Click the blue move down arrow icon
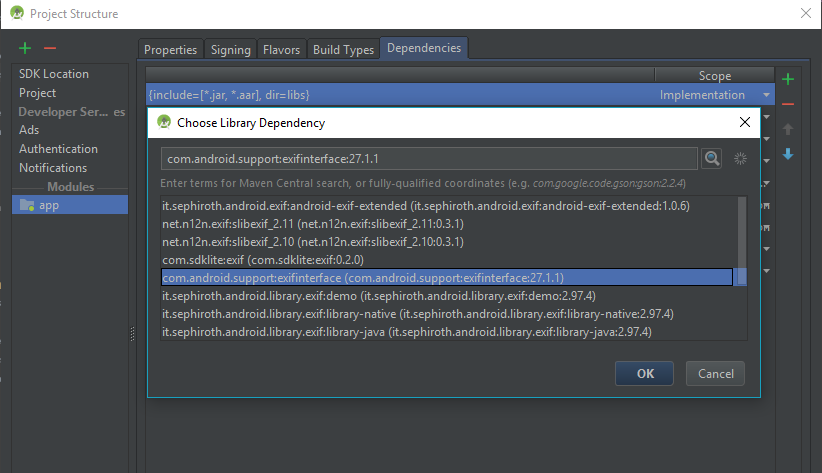 (x=788, y=154)
